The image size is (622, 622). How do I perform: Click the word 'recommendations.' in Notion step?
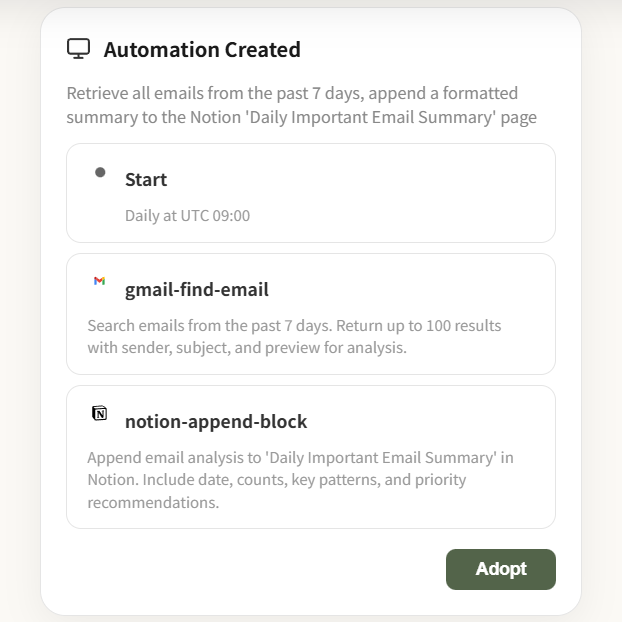(x=153, y=501)
